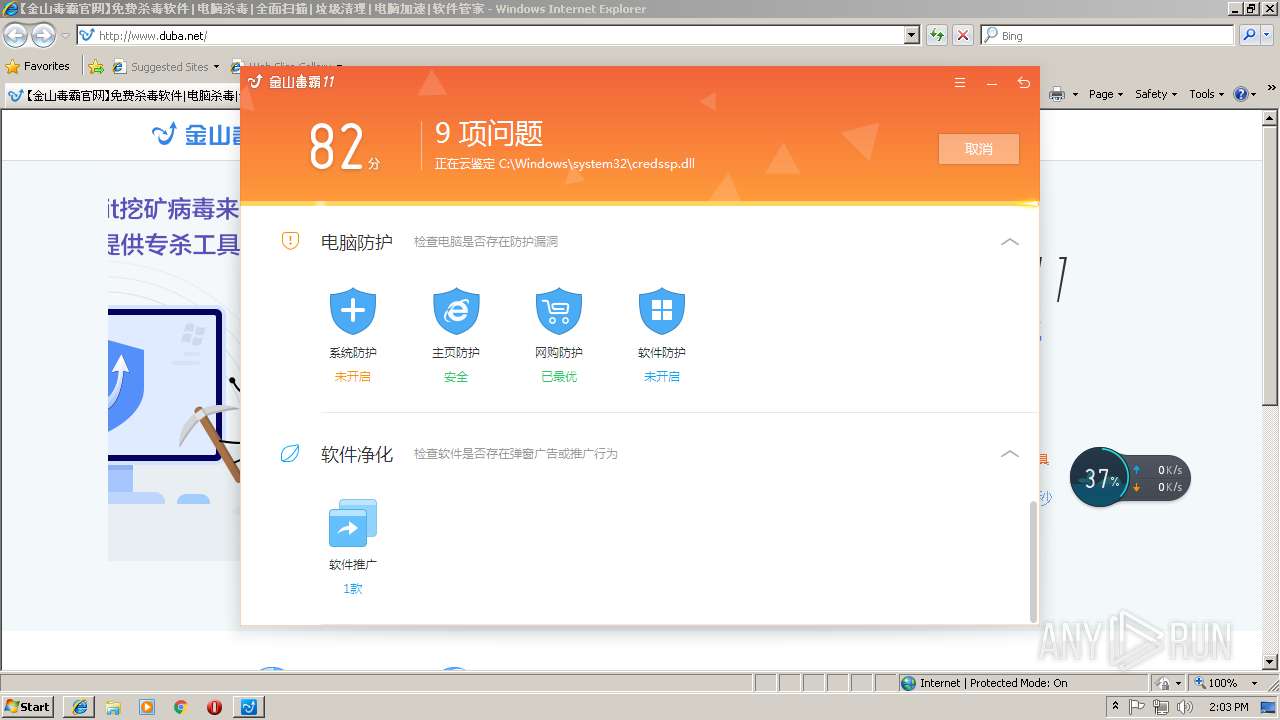Click the 已最优 status under 网购防护
This screenshot has height=720, width=1280.
coord(559,377)
